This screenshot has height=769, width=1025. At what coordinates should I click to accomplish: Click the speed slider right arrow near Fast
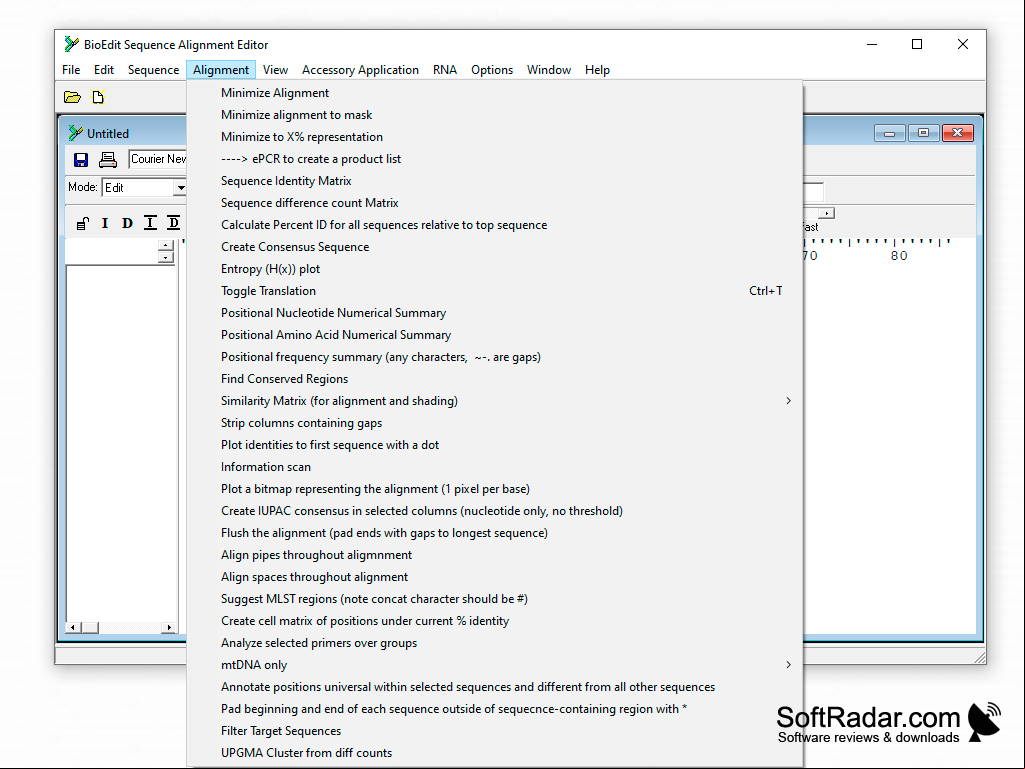click(828, 214)
